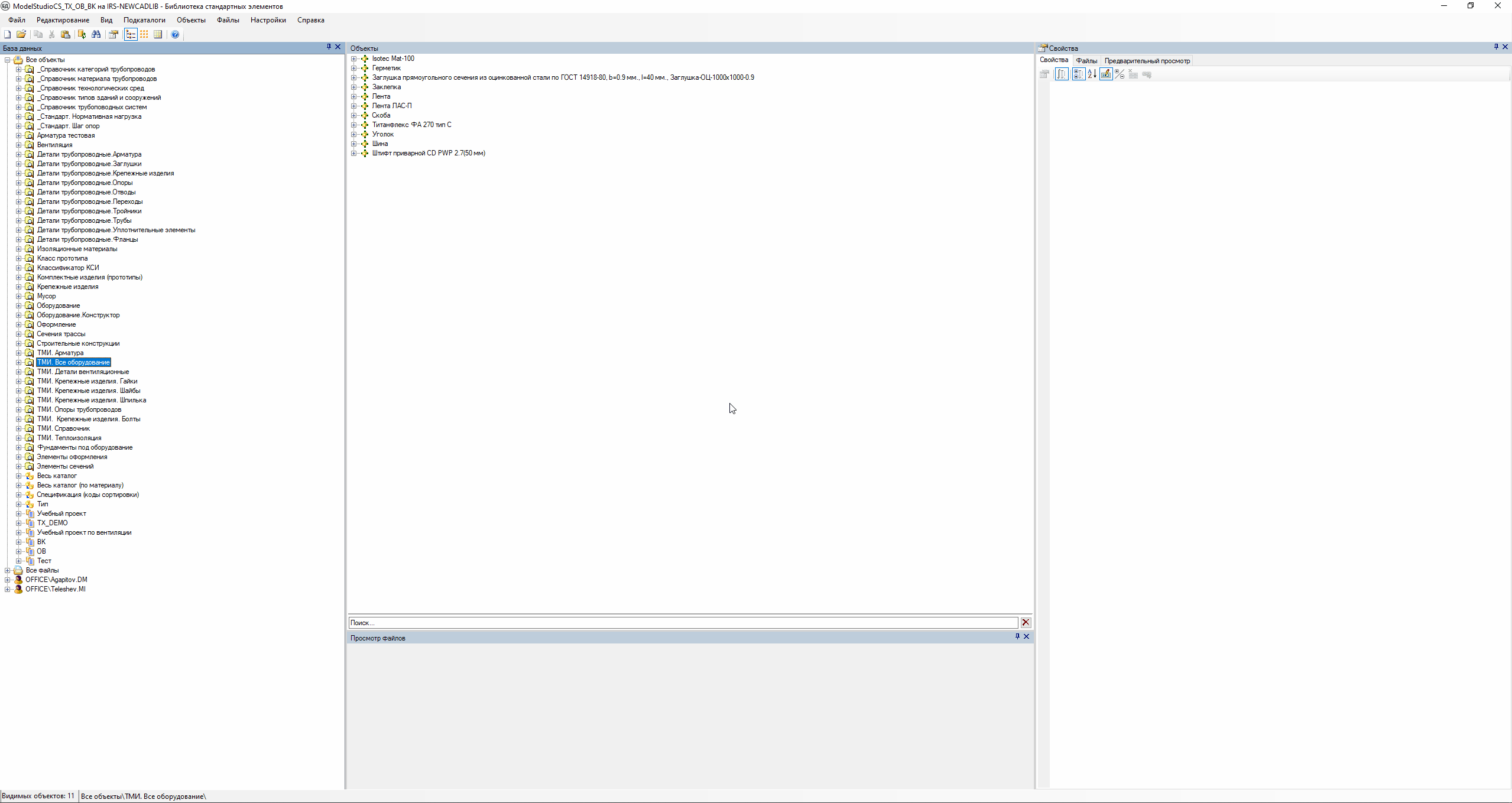The height and width of the screenshot is (803, 1512).
Task: Expand the Вентиляция tree node
Action: point(18,145)
